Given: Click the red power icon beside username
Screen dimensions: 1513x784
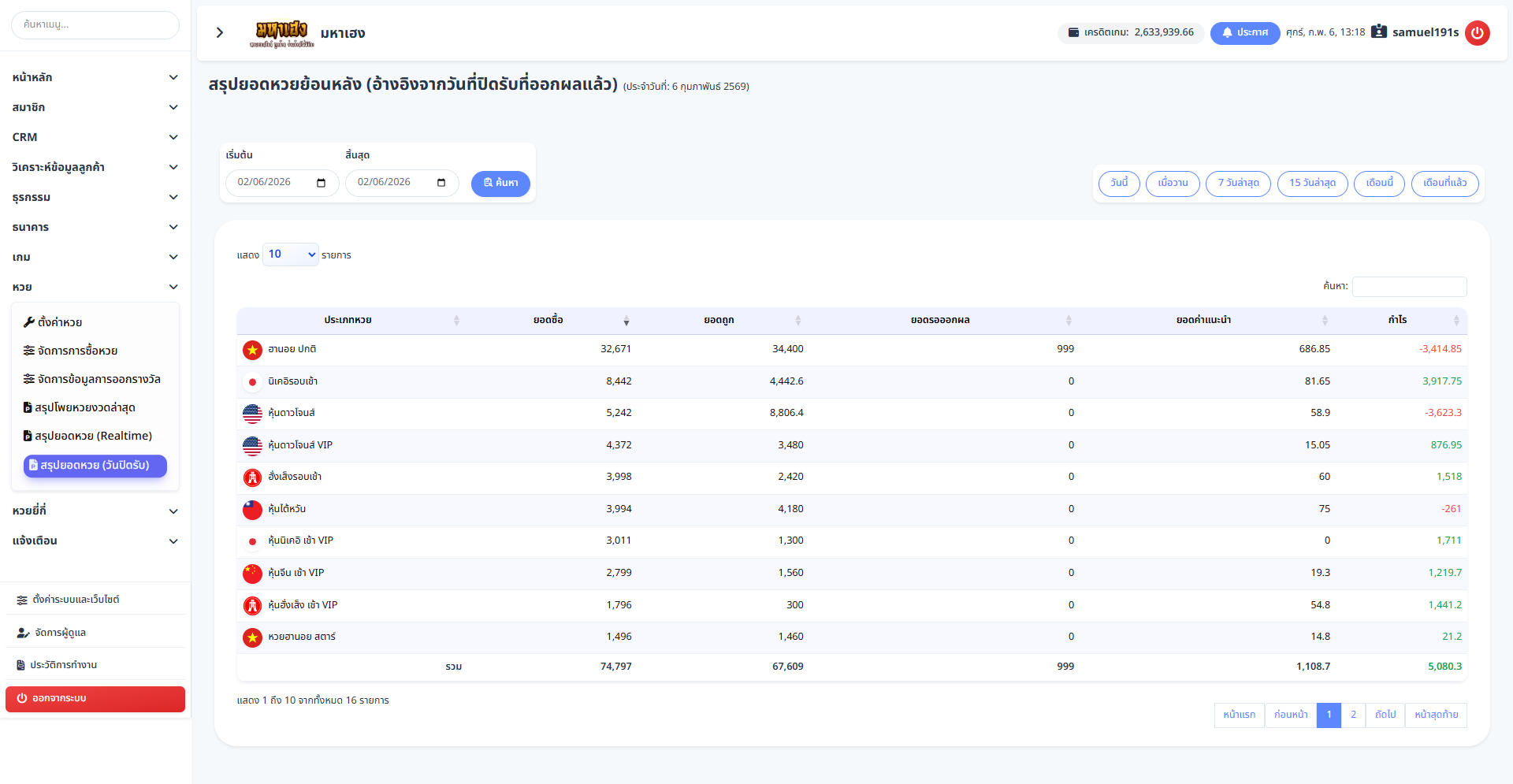Looking at the screenshot, I should [1477, 33].
